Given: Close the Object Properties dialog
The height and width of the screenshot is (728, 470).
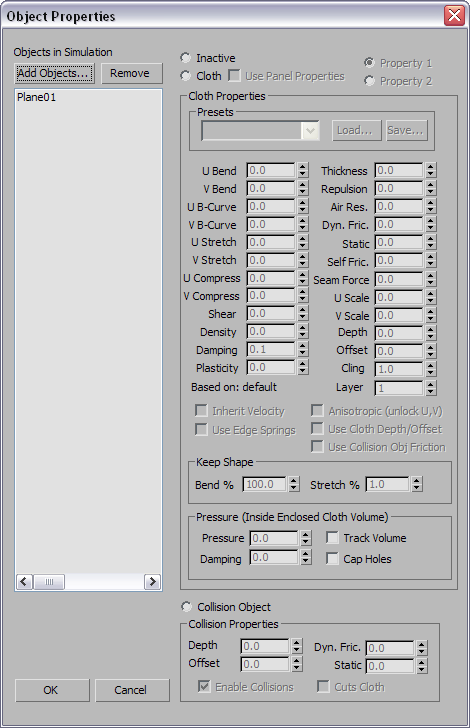Looking at the screenshot, I should 454,16.
